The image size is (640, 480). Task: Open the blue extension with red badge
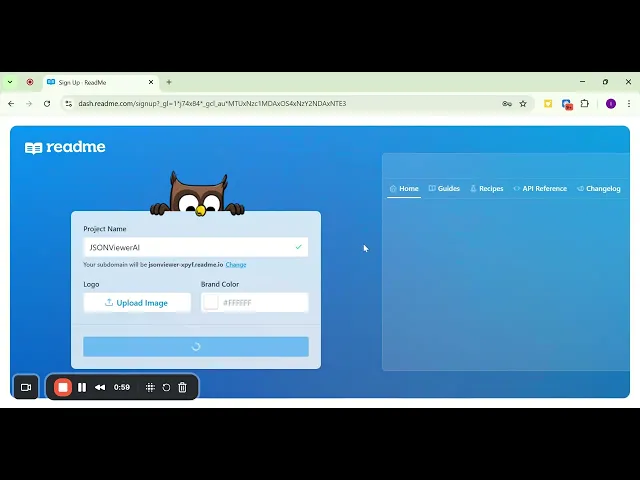coord(567,104)
